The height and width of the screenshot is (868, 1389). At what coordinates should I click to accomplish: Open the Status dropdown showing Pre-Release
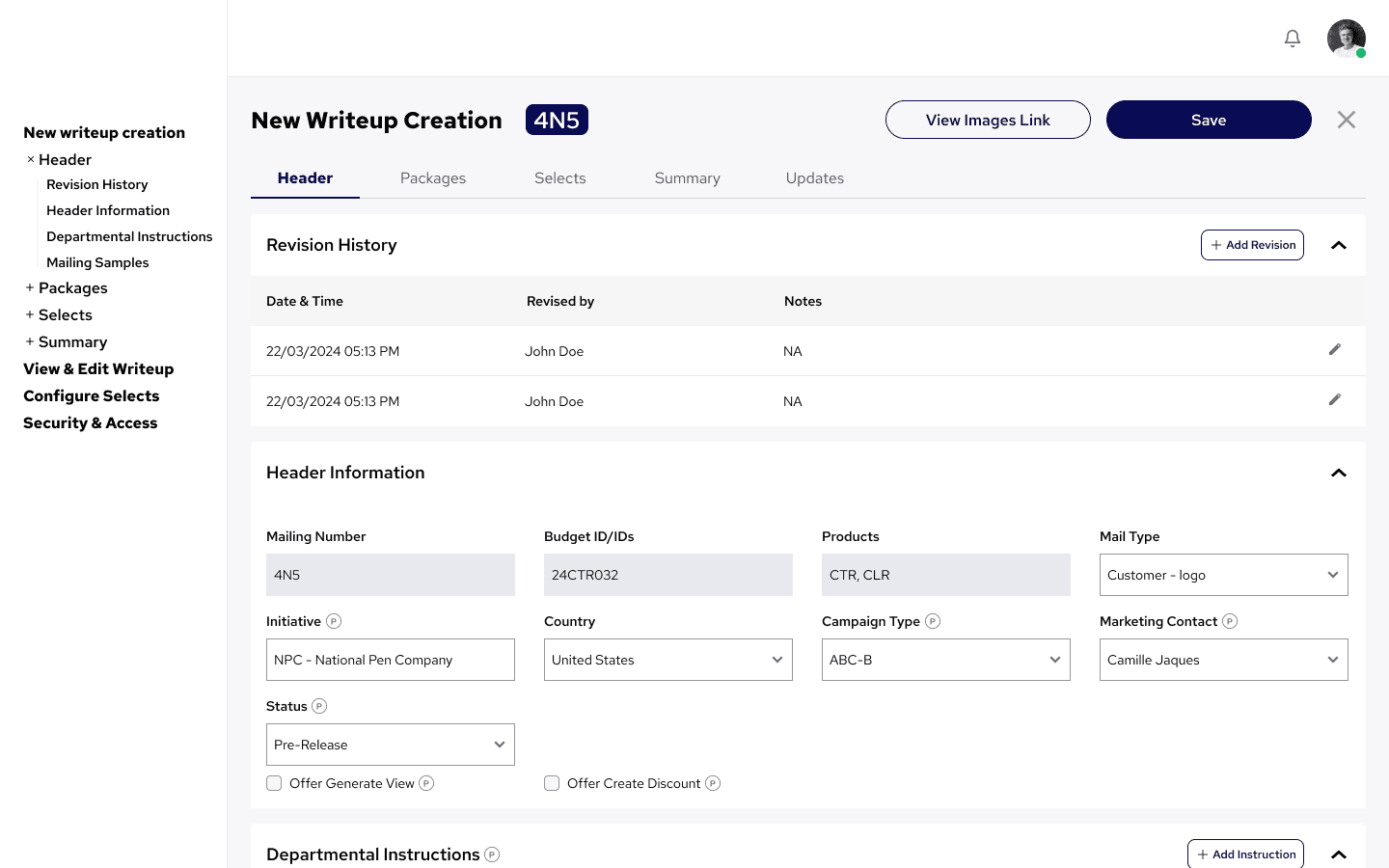(x=390, y=745)
